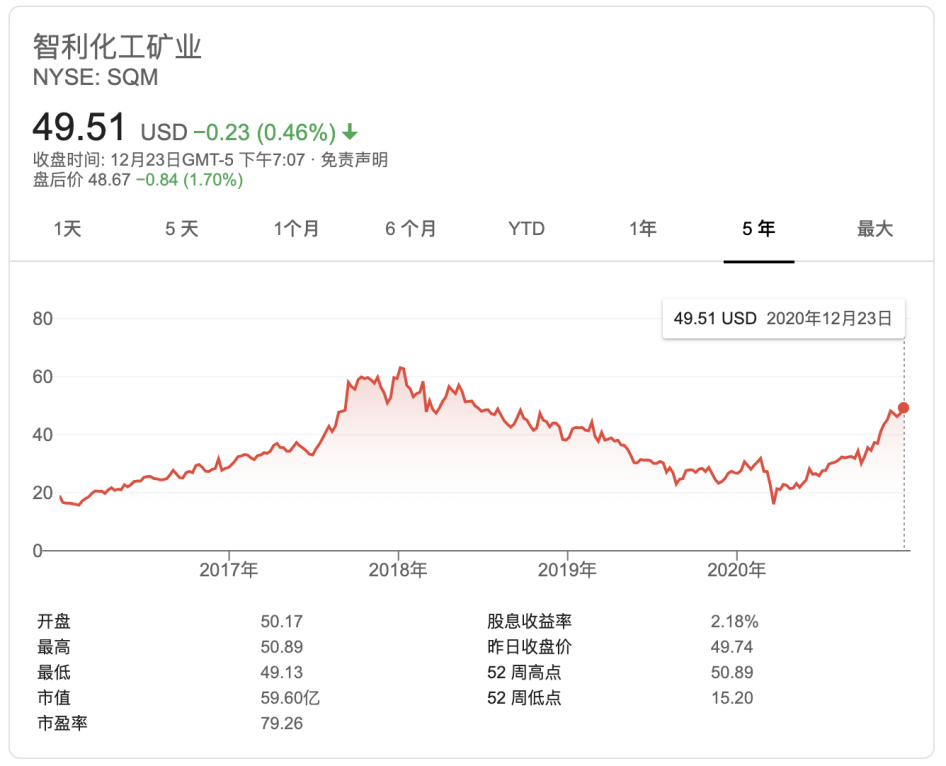Click the 智利化工矿业 company title

pos(117,47)
